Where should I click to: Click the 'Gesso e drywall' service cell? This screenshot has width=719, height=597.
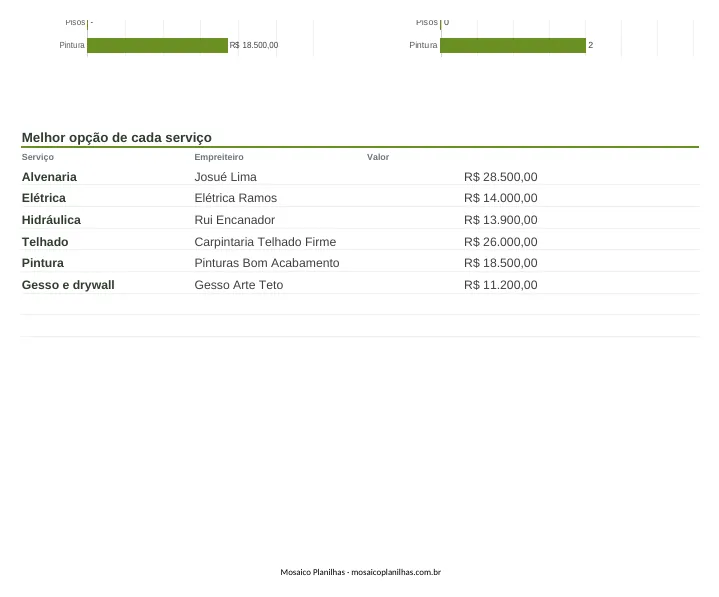click(68, 285)
